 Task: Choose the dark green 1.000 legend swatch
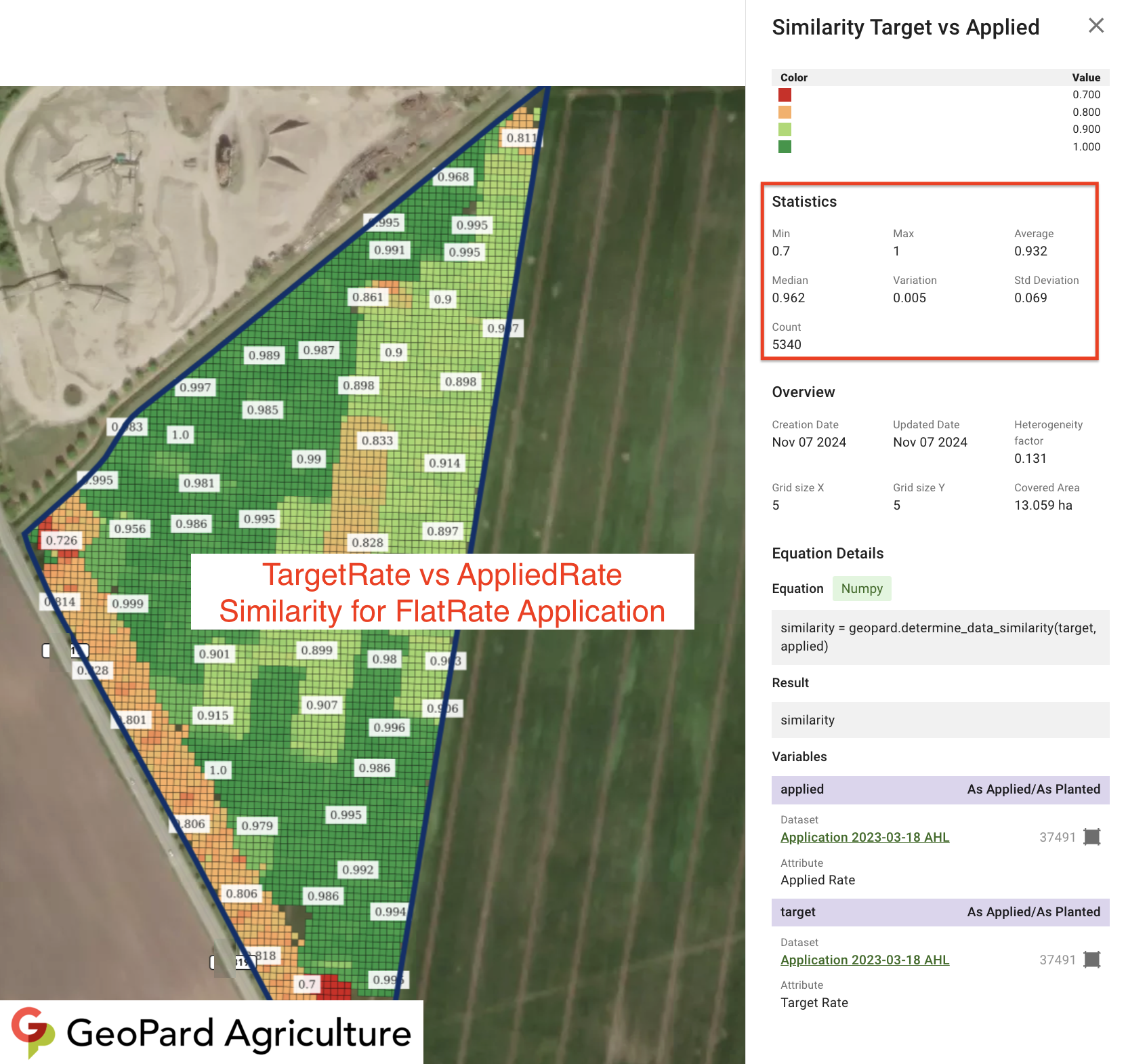[x=785, y=147]
